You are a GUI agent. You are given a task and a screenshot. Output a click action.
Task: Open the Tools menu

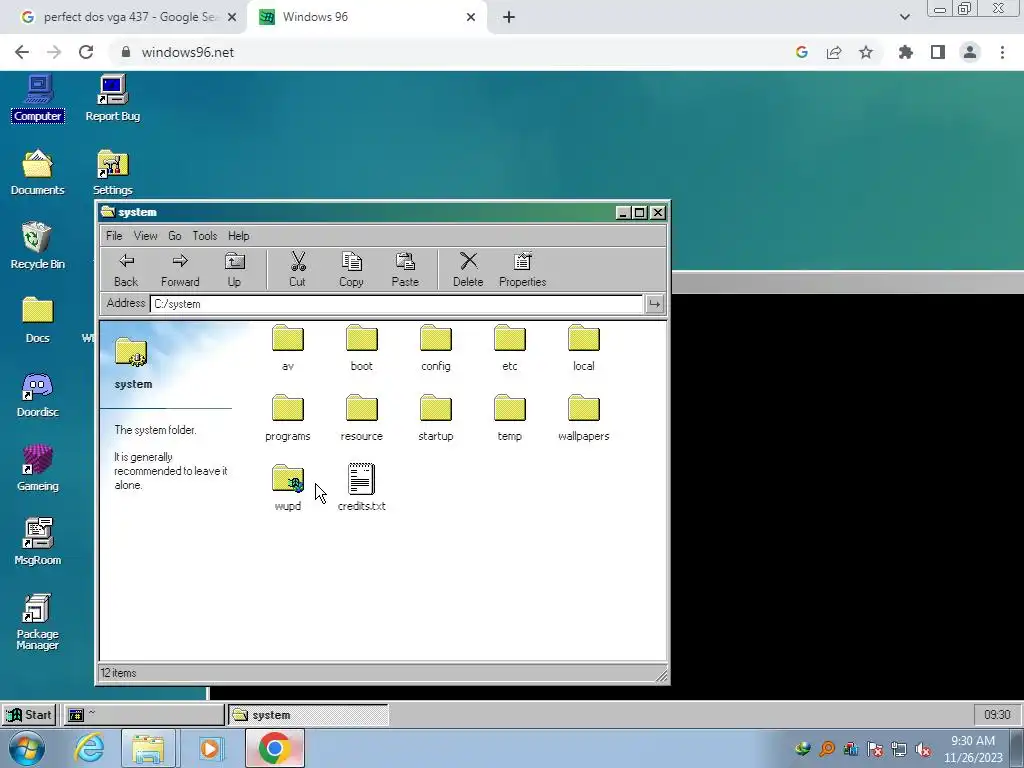(205, 236)
